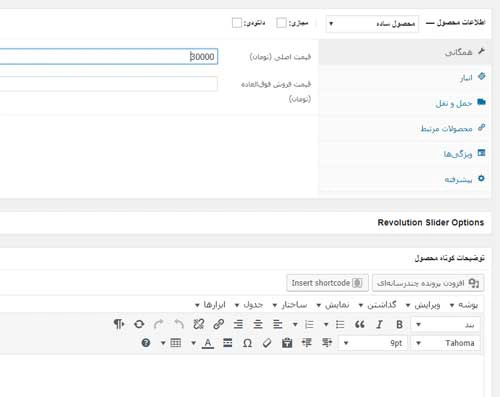Apply text color A icon
The width and height of the screenshot is (500, 397).
(208, 343)
